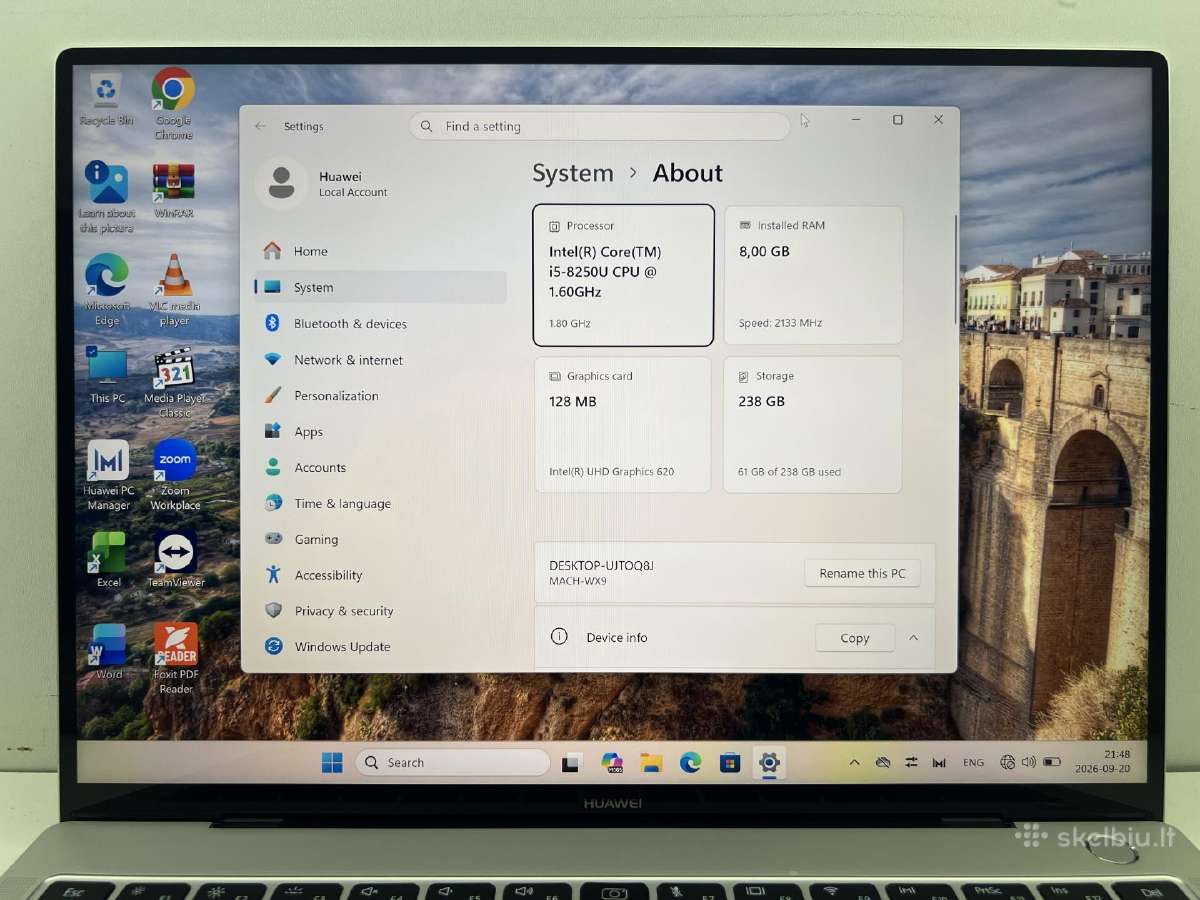
Task: Open File Explorer from the taskbar
Action: click(651, 763)
